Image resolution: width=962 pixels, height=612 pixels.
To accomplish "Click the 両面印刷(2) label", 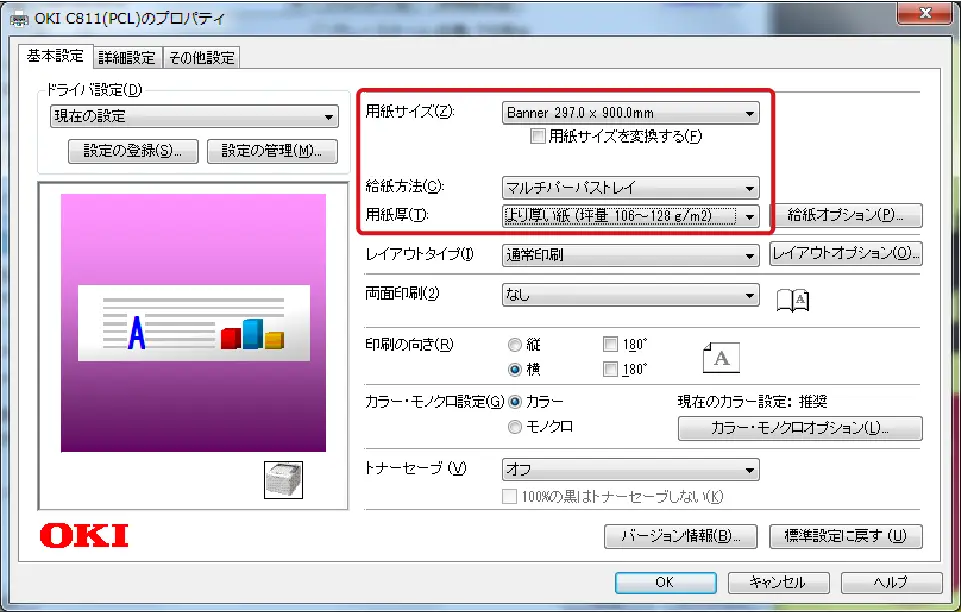I will [402, 294].
